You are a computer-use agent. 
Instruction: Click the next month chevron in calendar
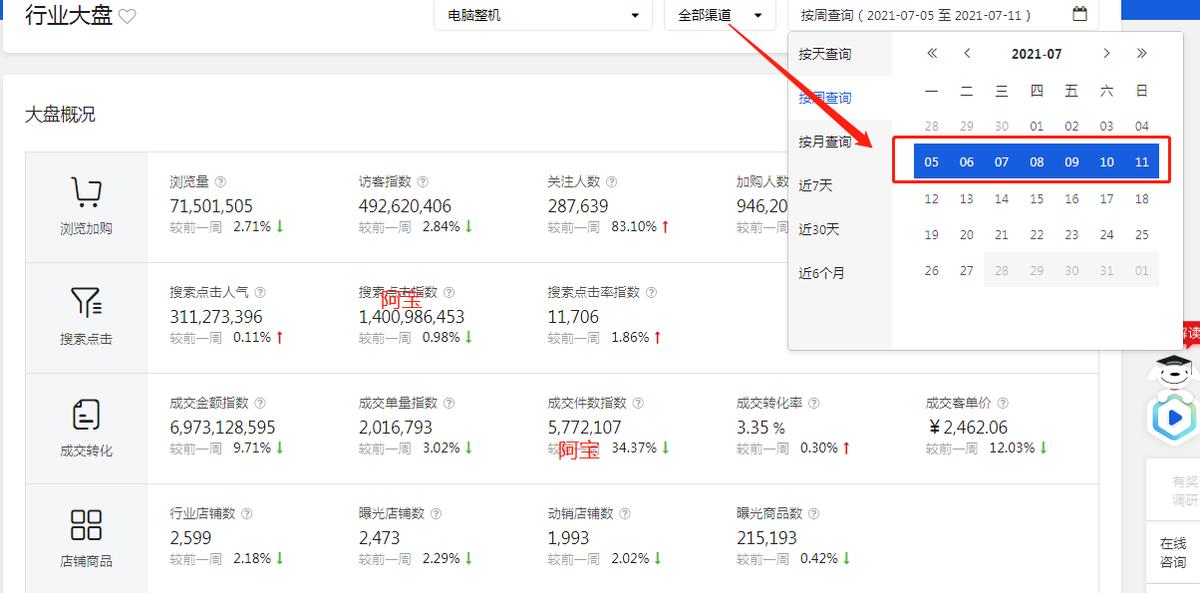(1106, 53)
